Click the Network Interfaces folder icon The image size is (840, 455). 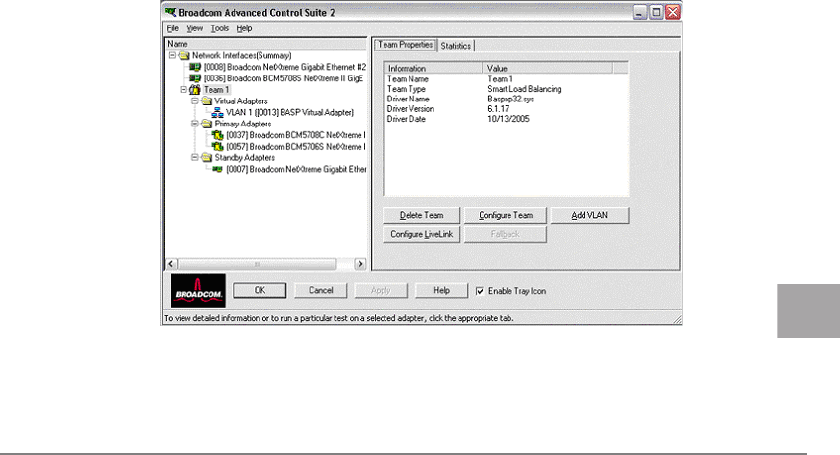(x=184, y=56)
